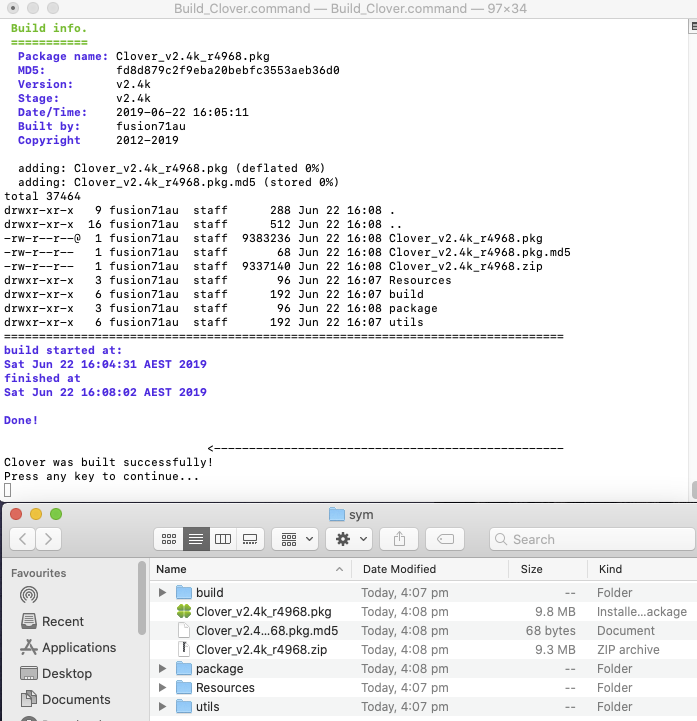Click the 68 bytes size cell
The height and width of the screenshot is (721, 697).
(x=550, y=631)
